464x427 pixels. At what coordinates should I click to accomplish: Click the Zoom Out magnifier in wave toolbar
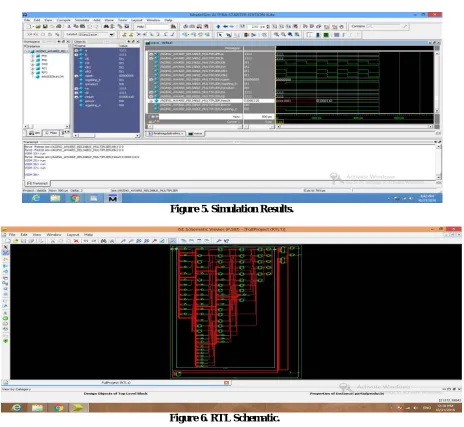click(x=283, y=35)
